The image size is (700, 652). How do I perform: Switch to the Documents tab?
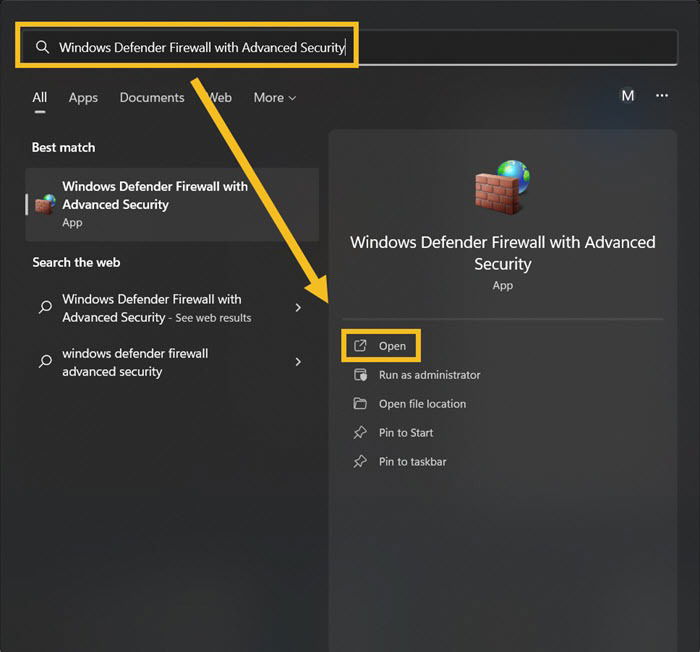tap(152, 97)
